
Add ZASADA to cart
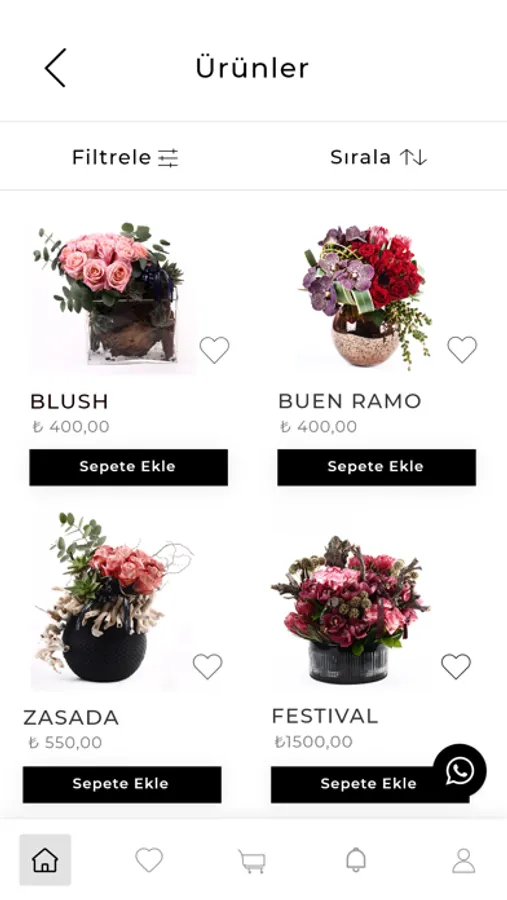[122, 784]
